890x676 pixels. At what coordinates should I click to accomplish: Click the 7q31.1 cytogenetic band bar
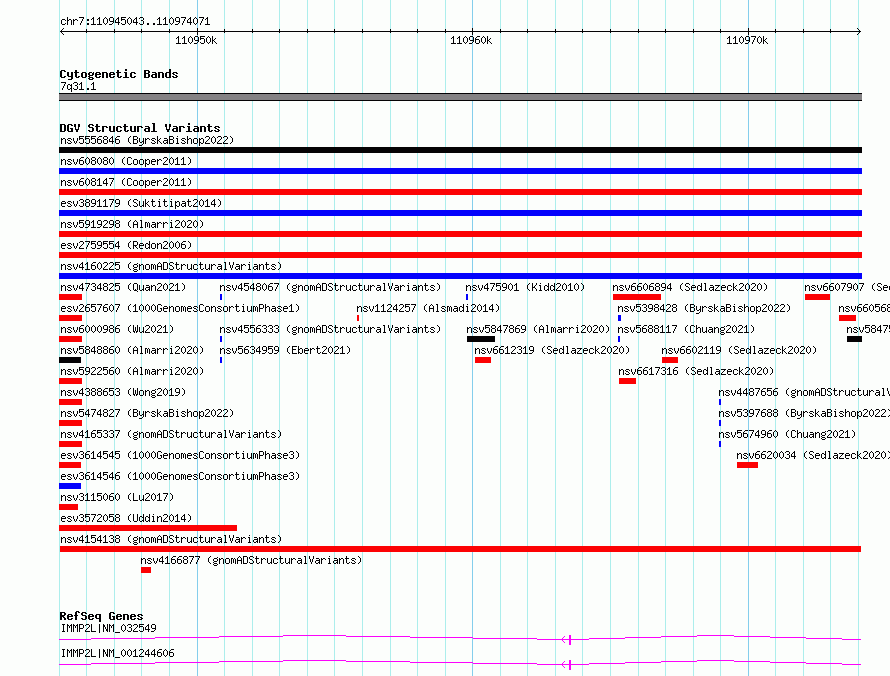pyautogui.click(x=460, y=97)
